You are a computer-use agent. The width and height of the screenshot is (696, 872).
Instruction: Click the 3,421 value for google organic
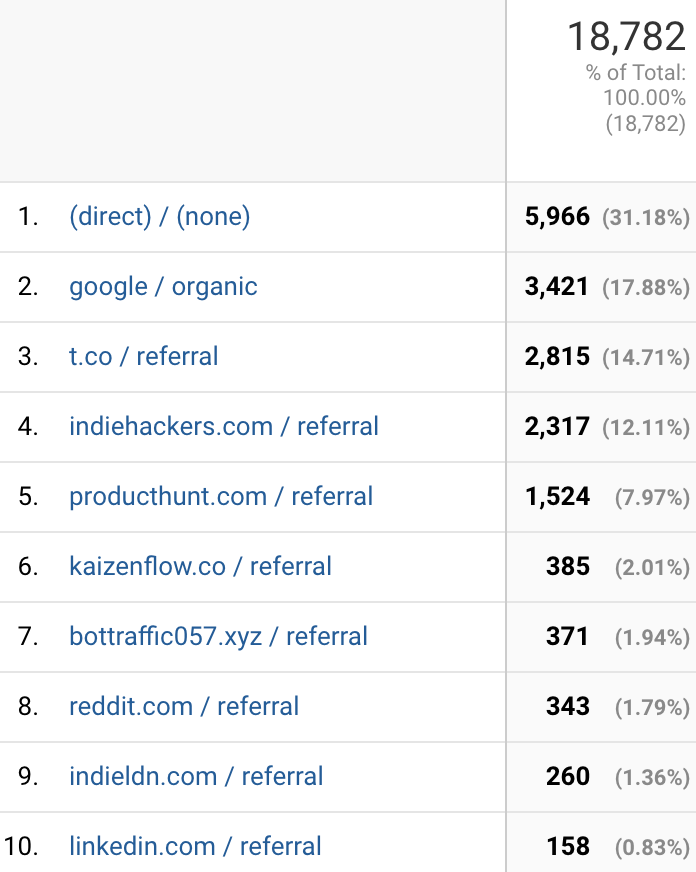pos(557,287)
